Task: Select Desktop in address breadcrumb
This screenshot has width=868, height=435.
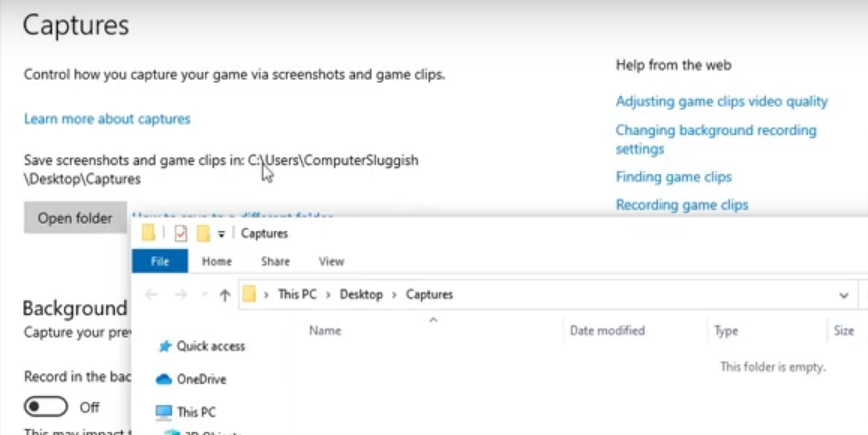Action: (x=361, y=294)
